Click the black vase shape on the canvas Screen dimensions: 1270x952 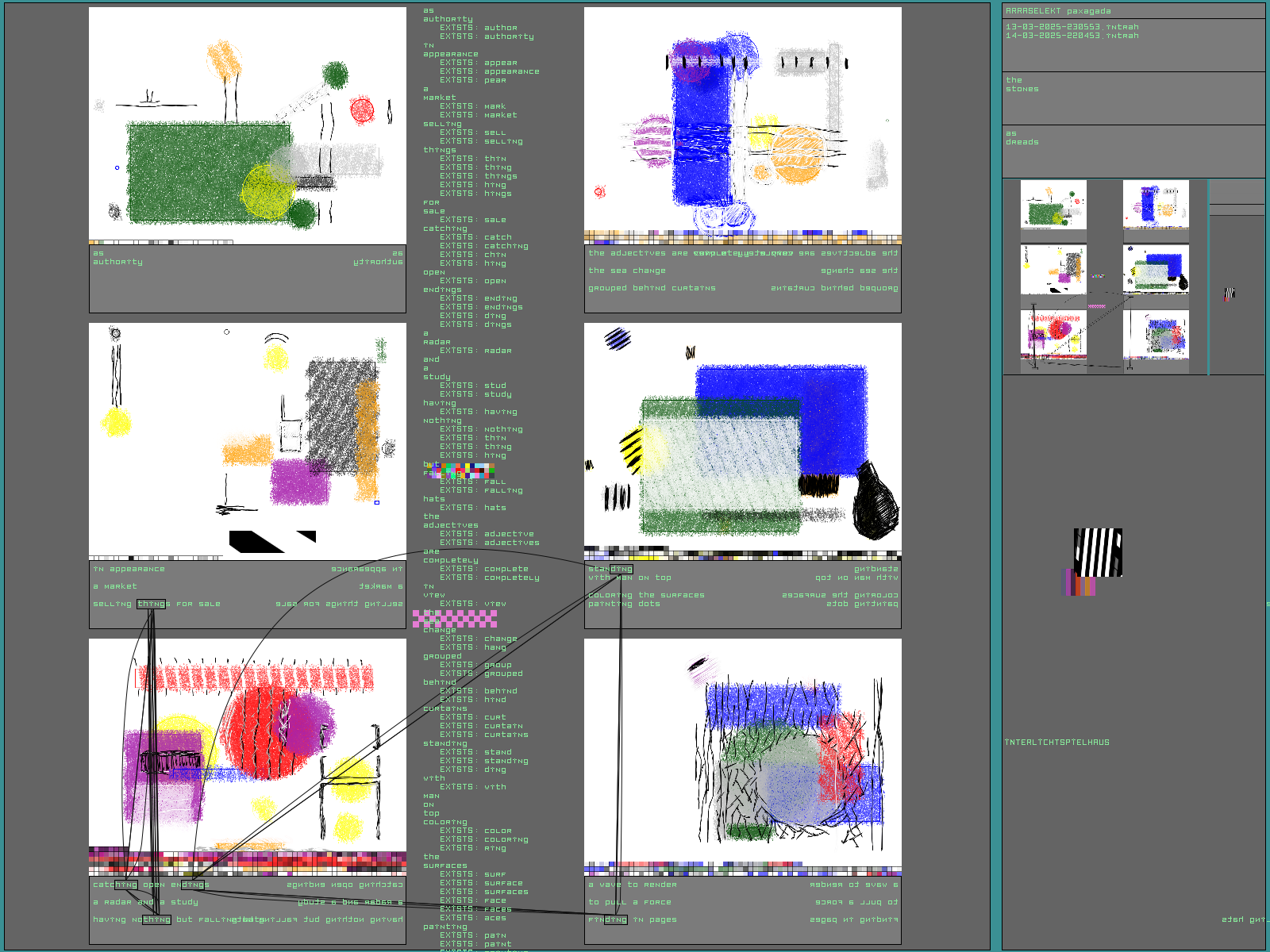(876, 501)
